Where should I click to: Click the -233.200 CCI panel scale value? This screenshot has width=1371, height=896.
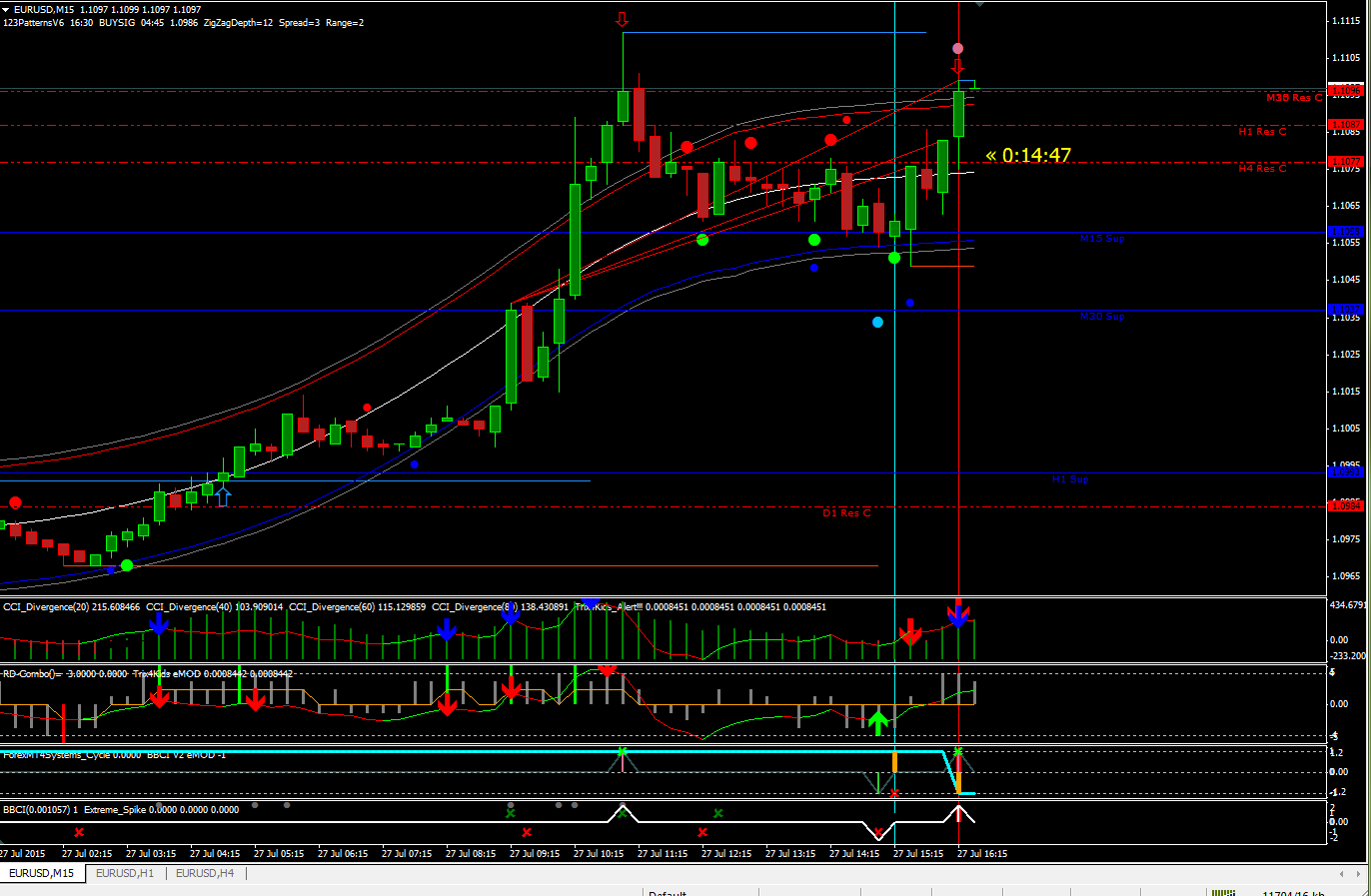(x=1348, y=656)
